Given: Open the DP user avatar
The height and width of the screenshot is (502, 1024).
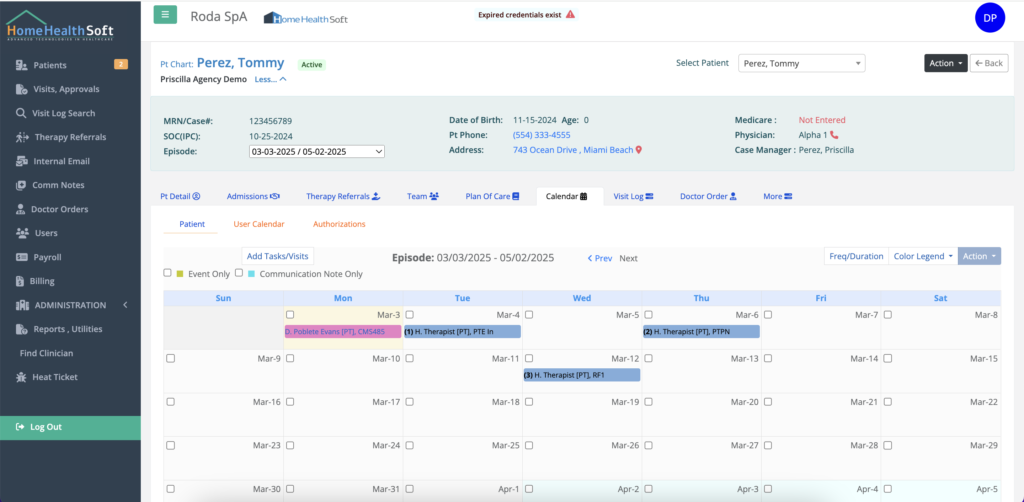Looking at the screenshot, I should [x=988, y=18].
